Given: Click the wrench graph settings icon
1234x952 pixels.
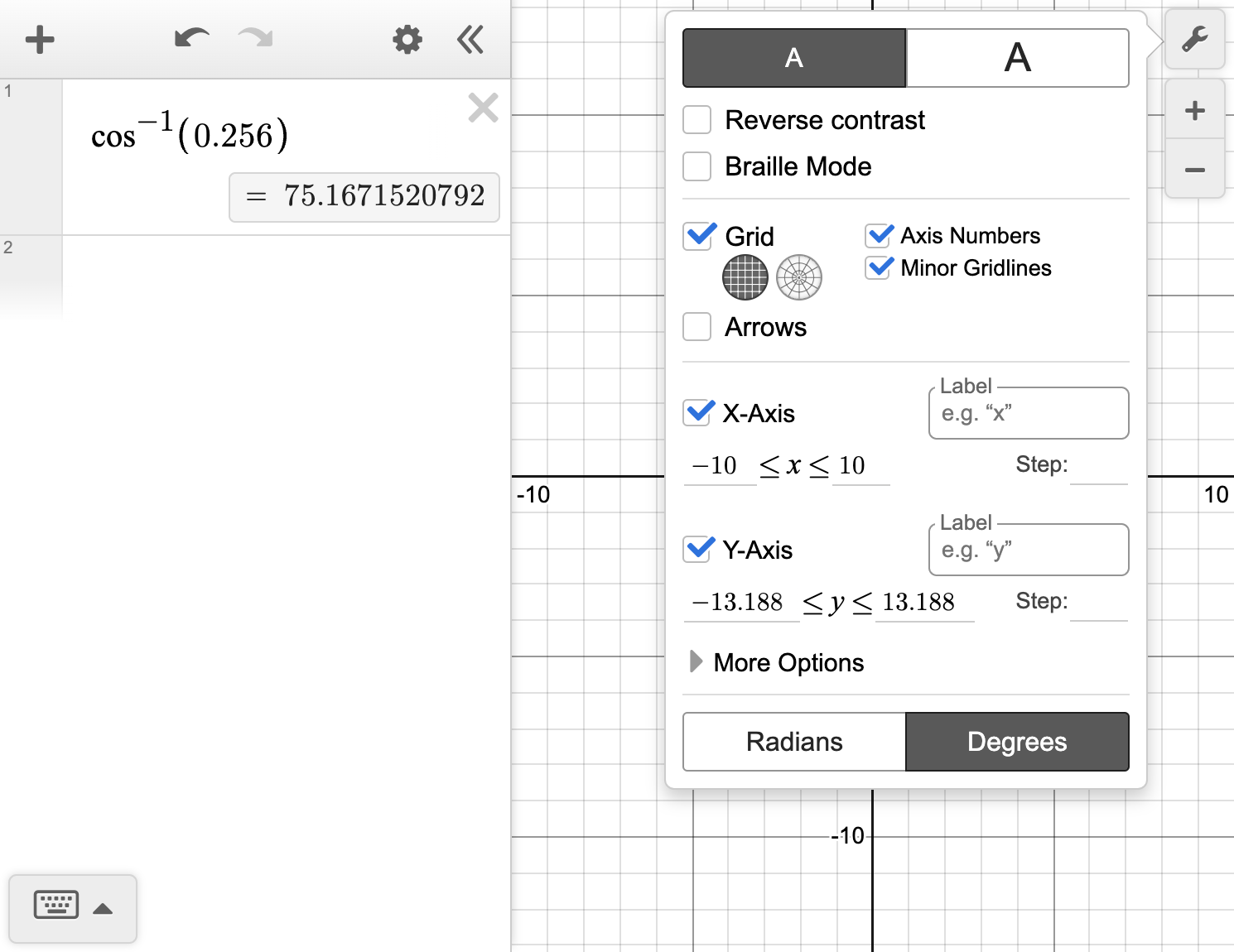Looking at the screenshot, I should coord(1195,39).
